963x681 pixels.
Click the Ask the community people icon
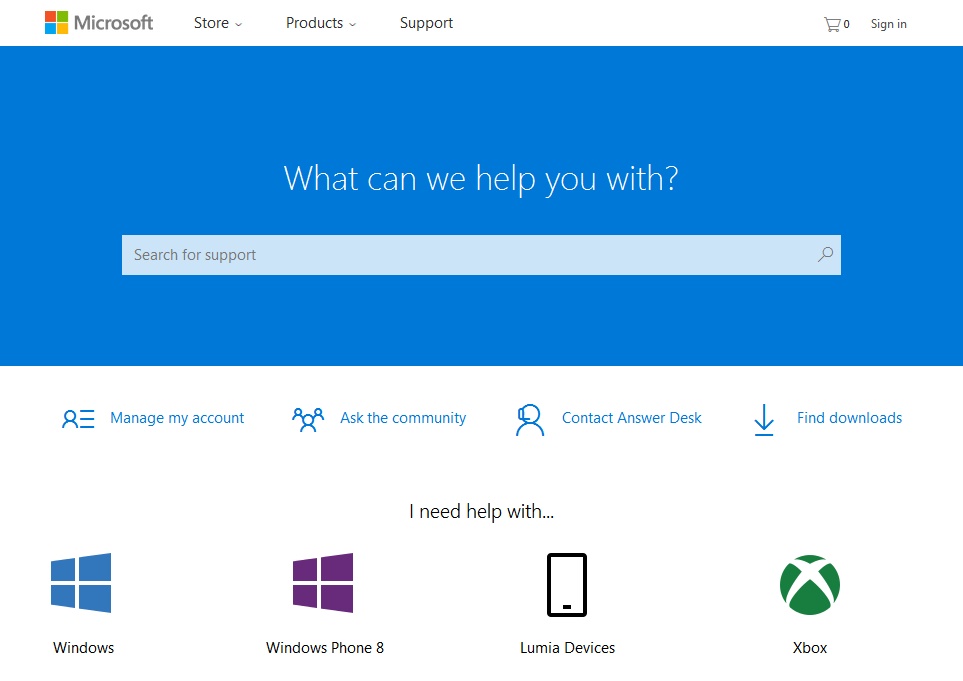[308, 419]
